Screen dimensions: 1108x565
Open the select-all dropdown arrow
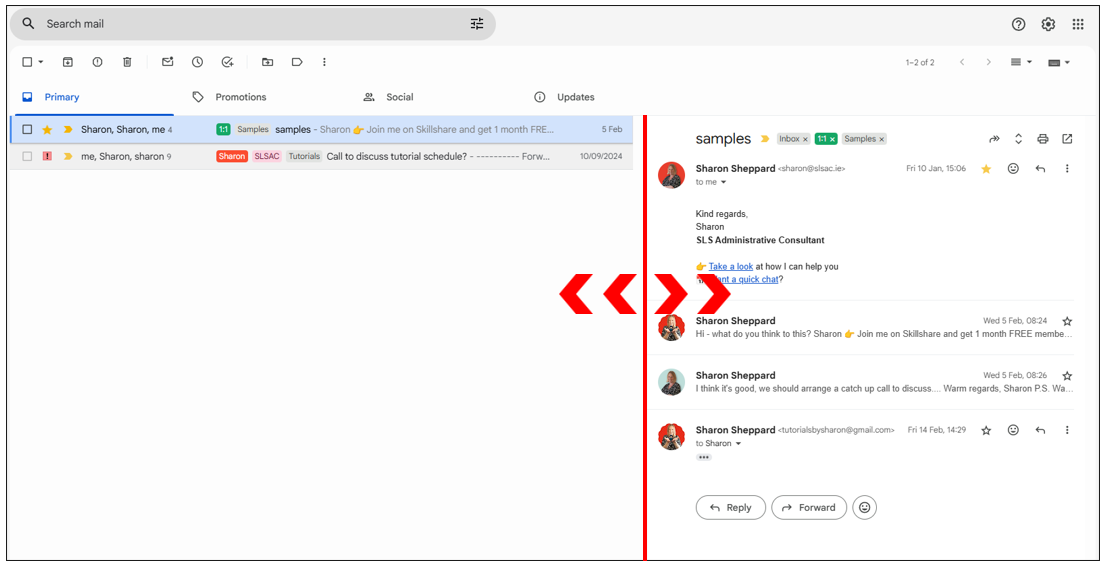pos(41,62)
